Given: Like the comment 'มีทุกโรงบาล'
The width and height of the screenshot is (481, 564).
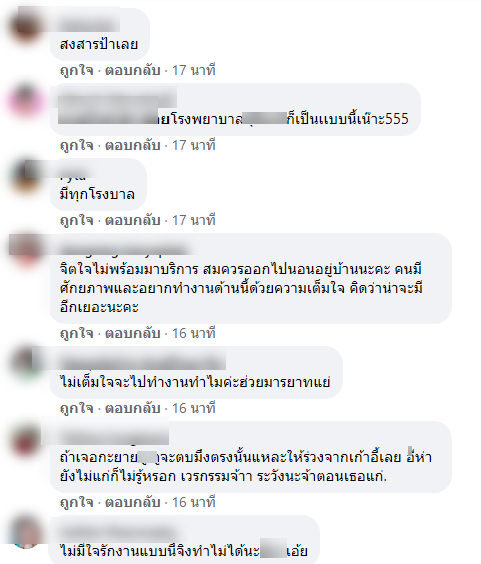Looking at the screenshot, I should (77, 220).
